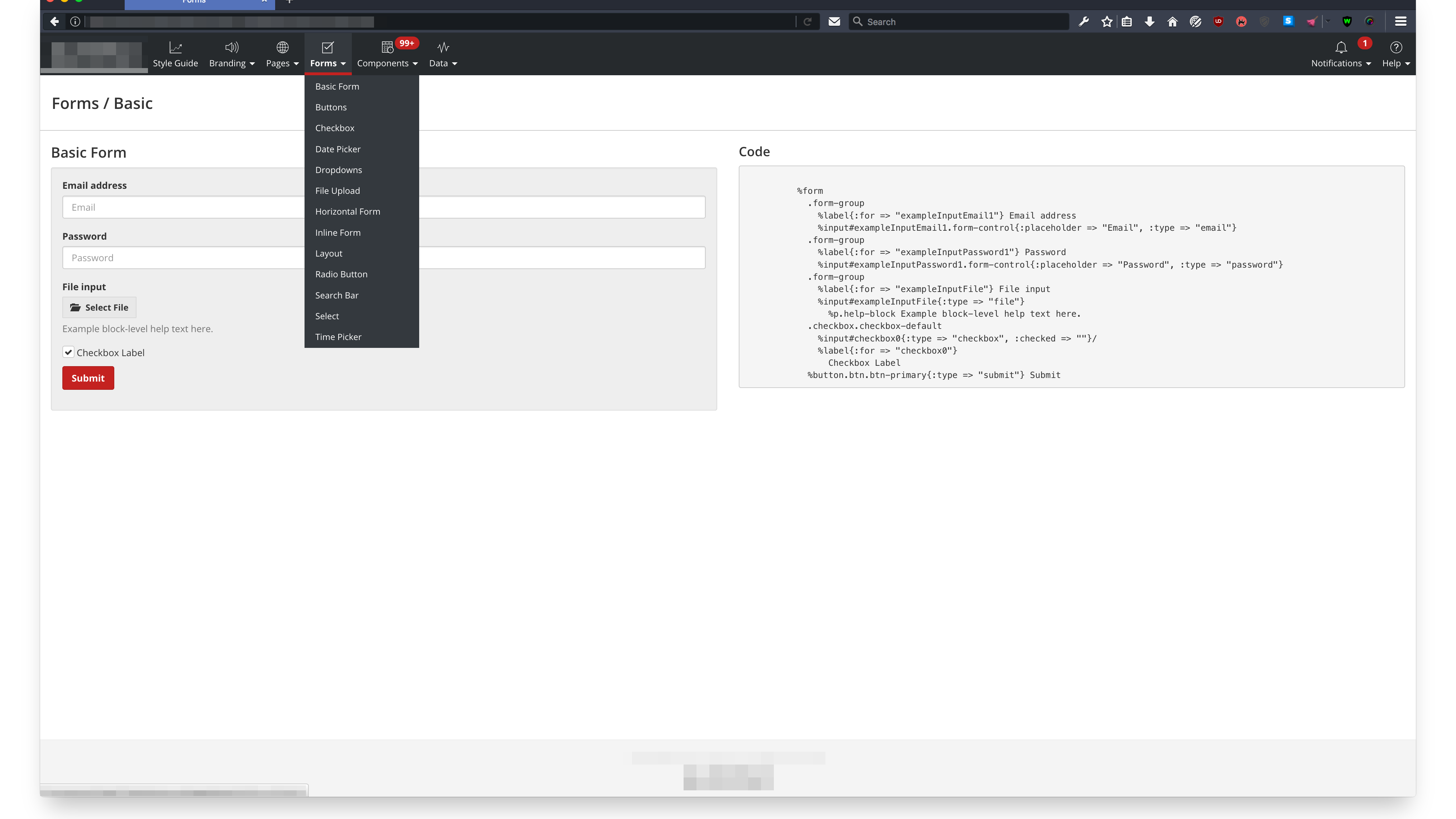Image resolution: width=1456 pixels, height=819 pixels.
Task: Click the Data pulse icon
Action: tap(443, 48)
